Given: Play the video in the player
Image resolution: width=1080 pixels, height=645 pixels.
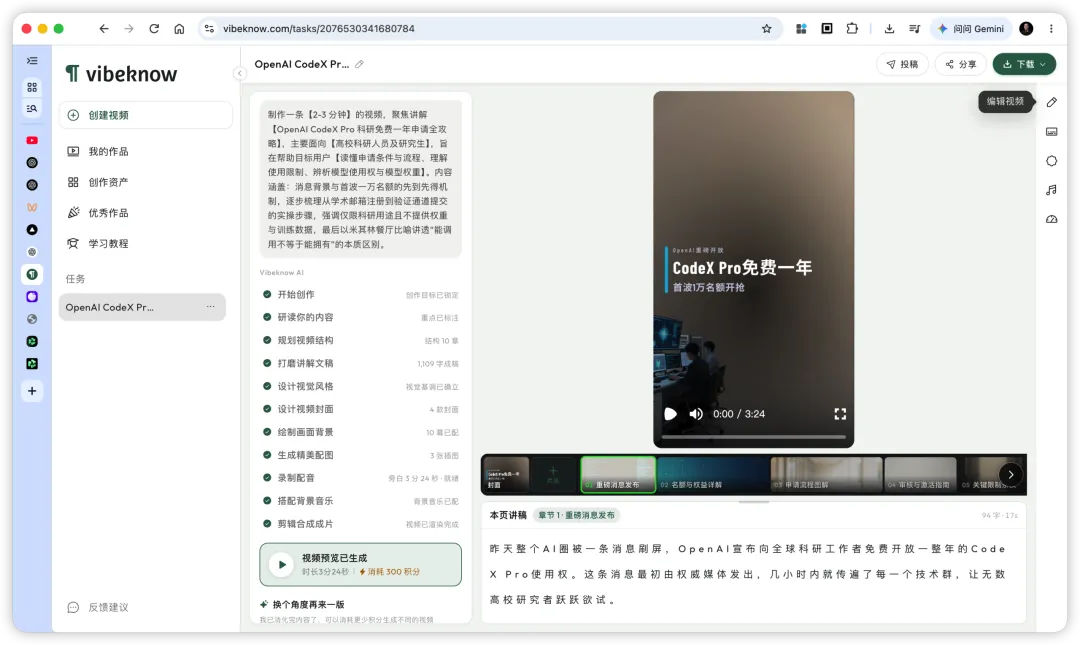Looking at the screenshot, I should point(670,413).
